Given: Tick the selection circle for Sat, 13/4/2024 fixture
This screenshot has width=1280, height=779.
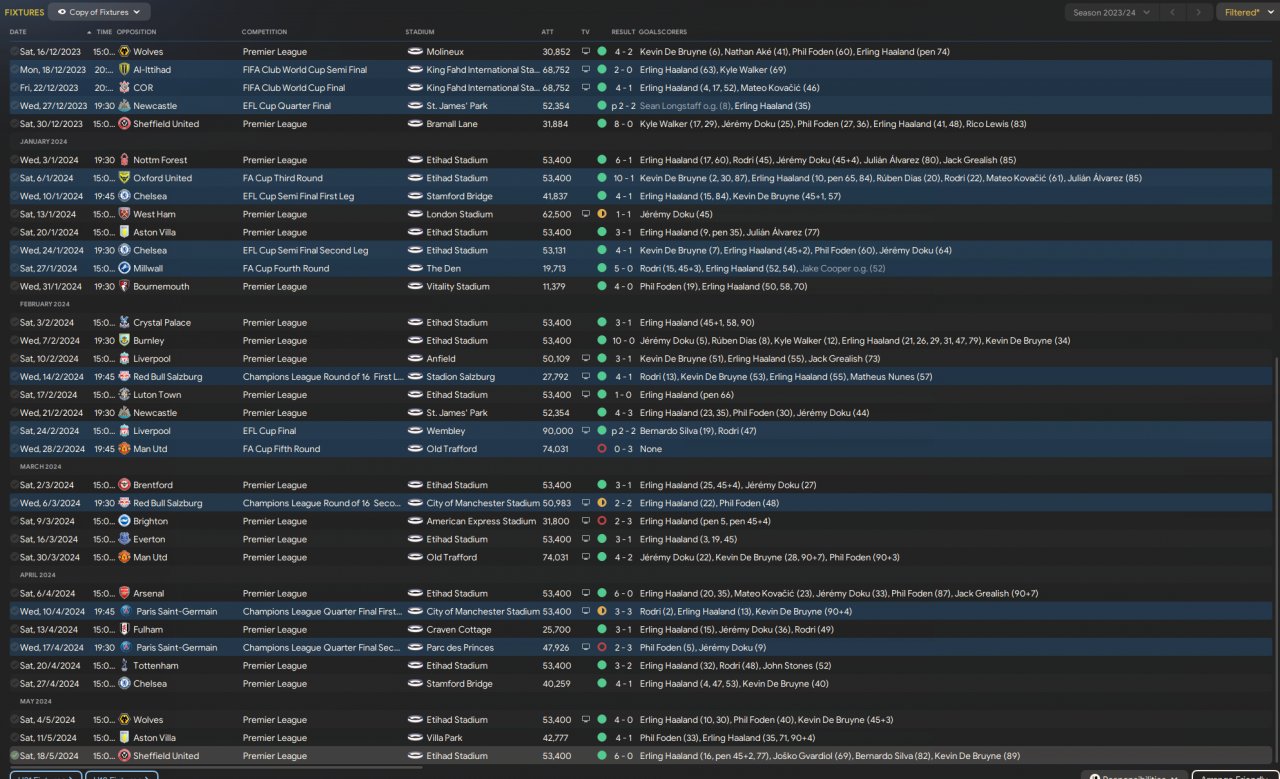Looking at the screenshot, I should point(15,630).
